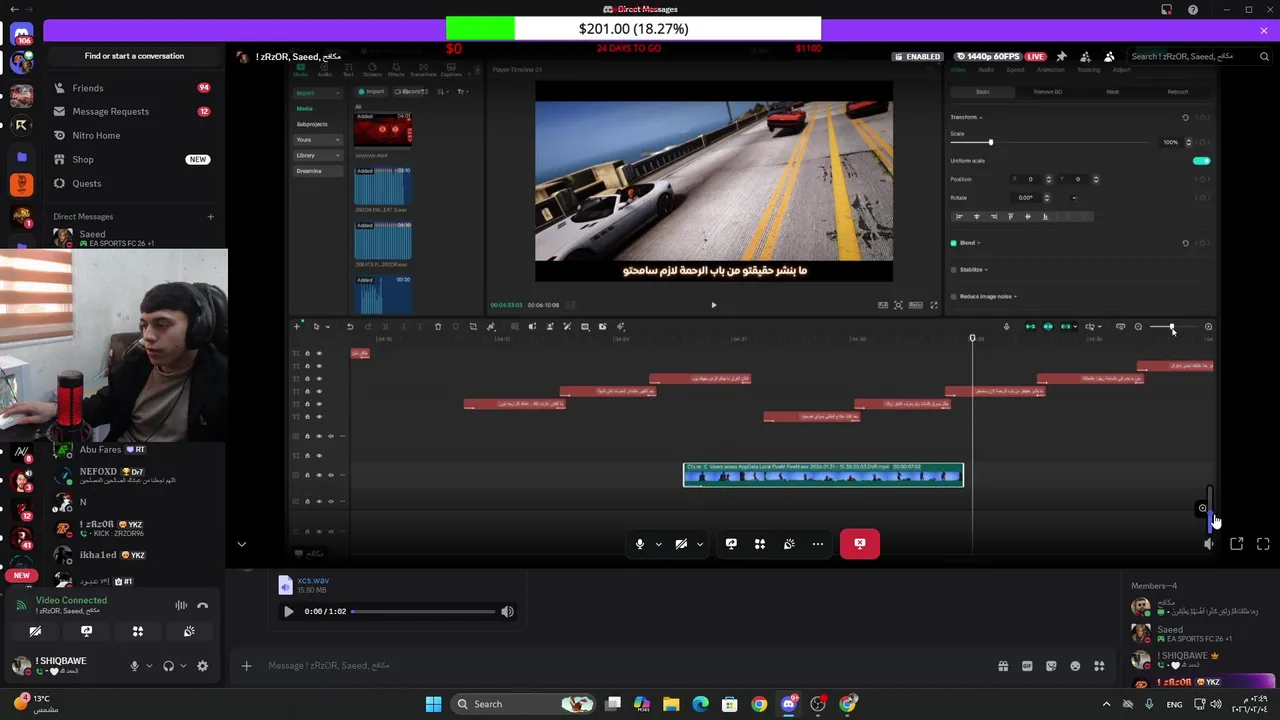Play the xcs.wav audio attachment
Screen dimensions: 1280x720
pos(288,612)
